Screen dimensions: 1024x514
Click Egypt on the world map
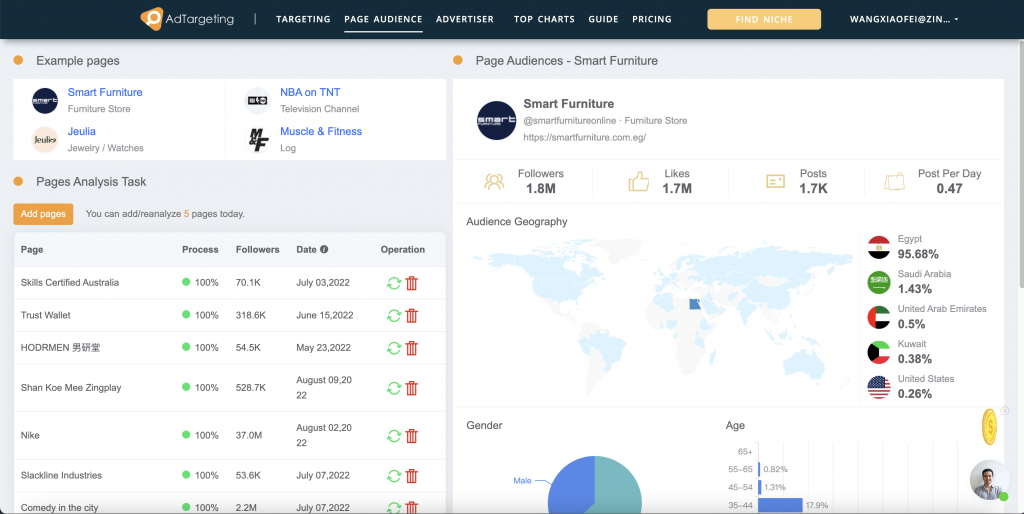pyautogui.click(x=695, y=304)
